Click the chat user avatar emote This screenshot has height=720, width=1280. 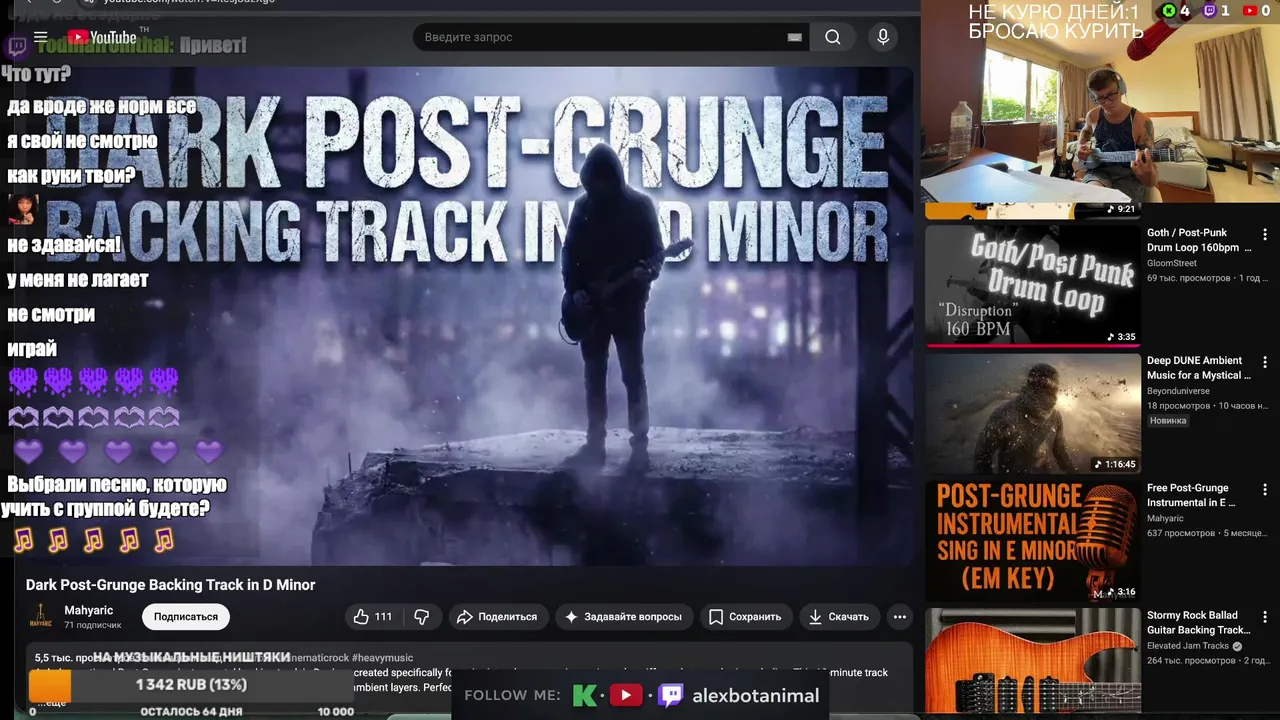point(23,209)
